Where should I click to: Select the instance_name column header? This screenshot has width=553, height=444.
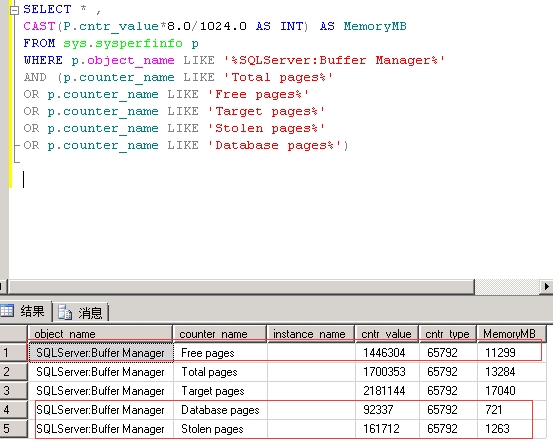pos(311,334)
